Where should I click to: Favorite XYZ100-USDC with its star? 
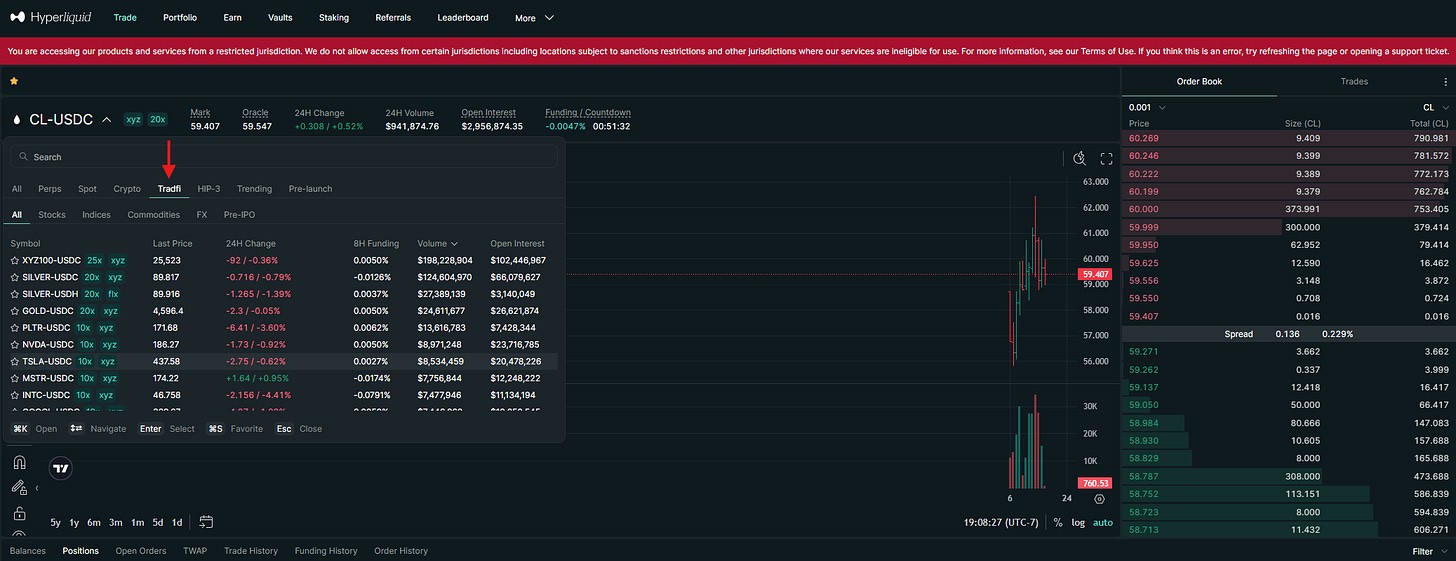pos(15,260)
